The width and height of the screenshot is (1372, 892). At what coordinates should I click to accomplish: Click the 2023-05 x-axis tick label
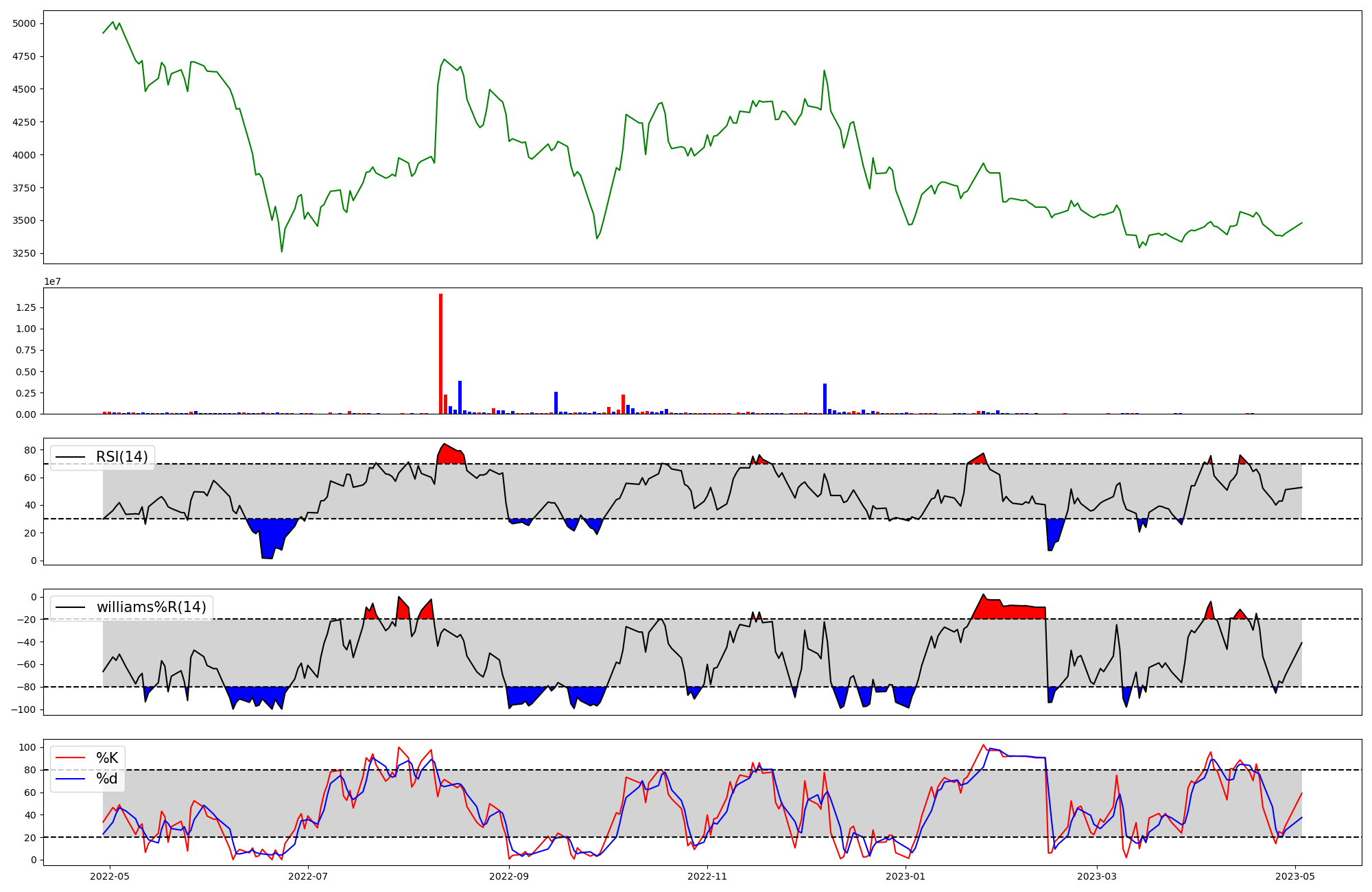(1295, 876)
